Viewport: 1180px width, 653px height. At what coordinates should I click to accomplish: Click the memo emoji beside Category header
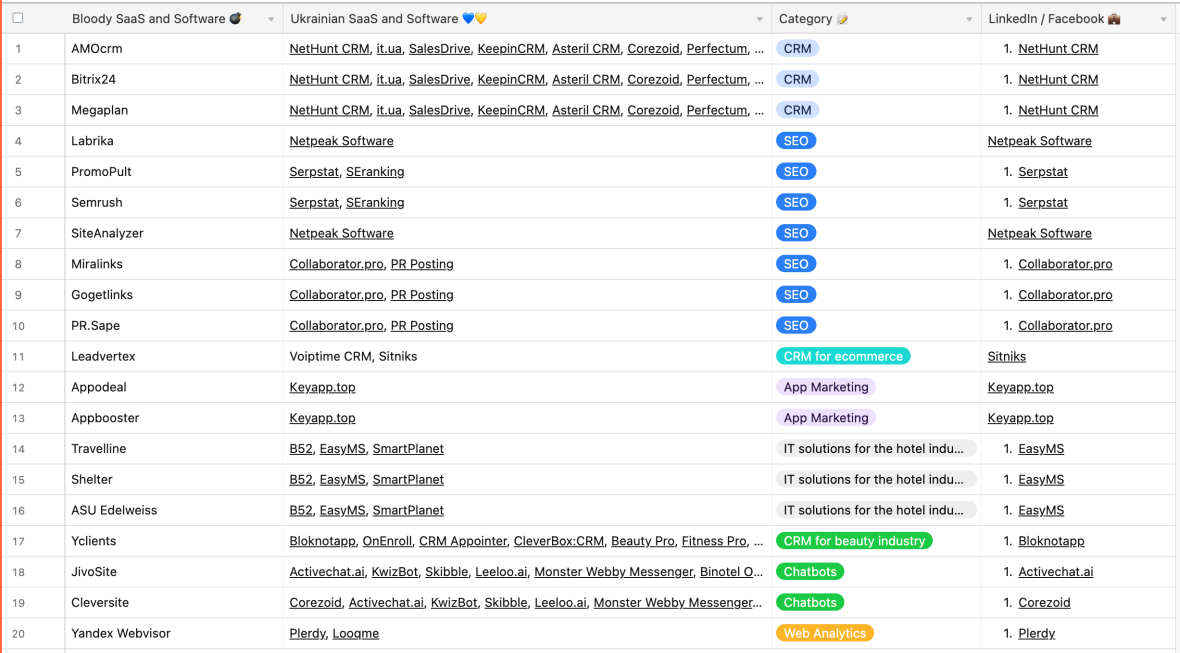[x=842, y=19]
